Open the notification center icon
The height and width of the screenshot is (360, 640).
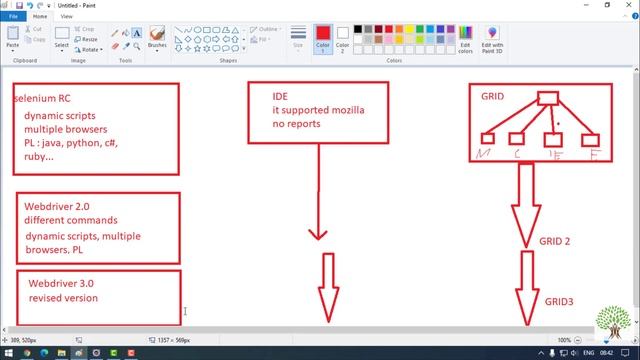(625, 353)
